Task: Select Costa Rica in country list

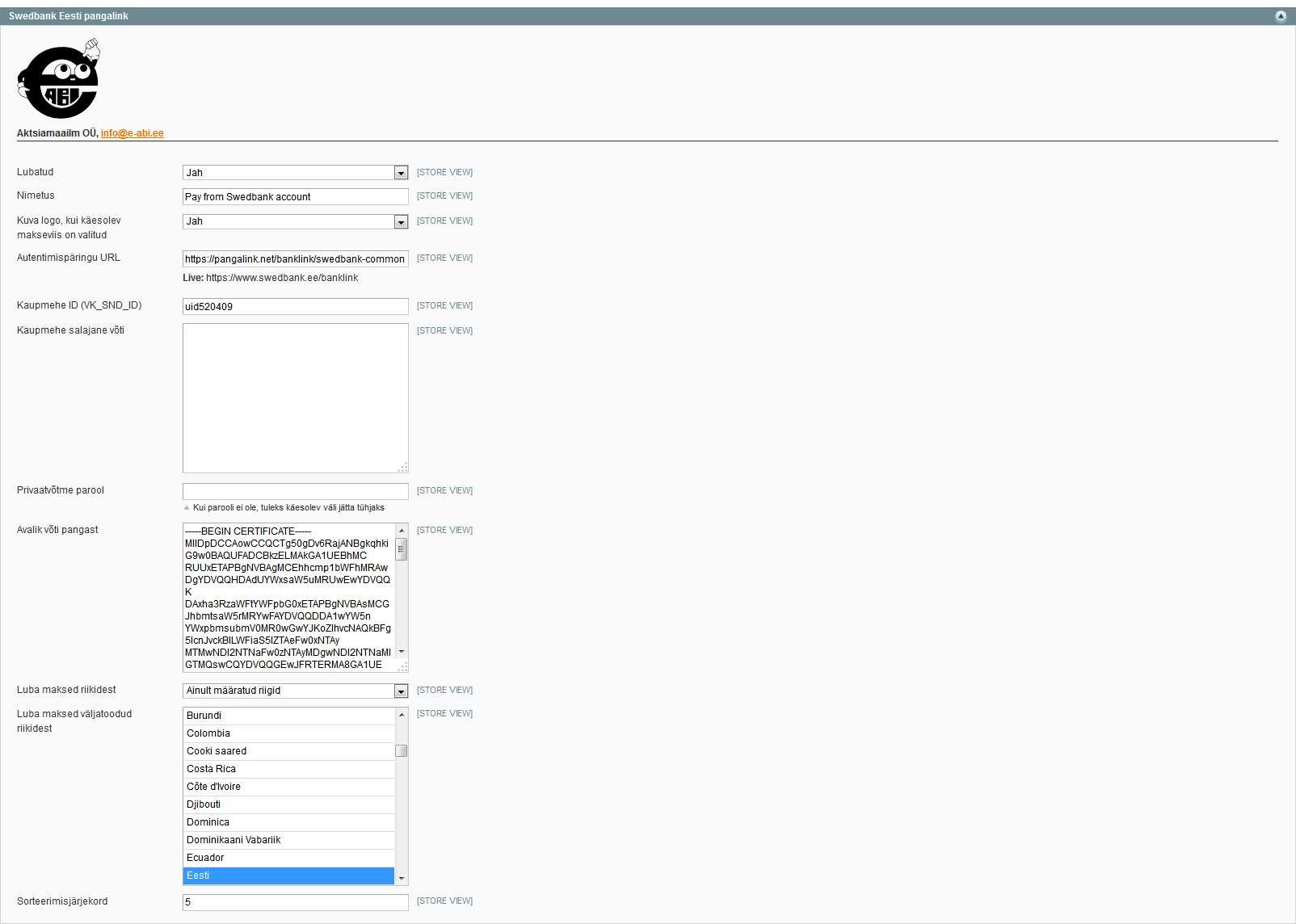Action: pyautogui.click(x=289, y=769)
